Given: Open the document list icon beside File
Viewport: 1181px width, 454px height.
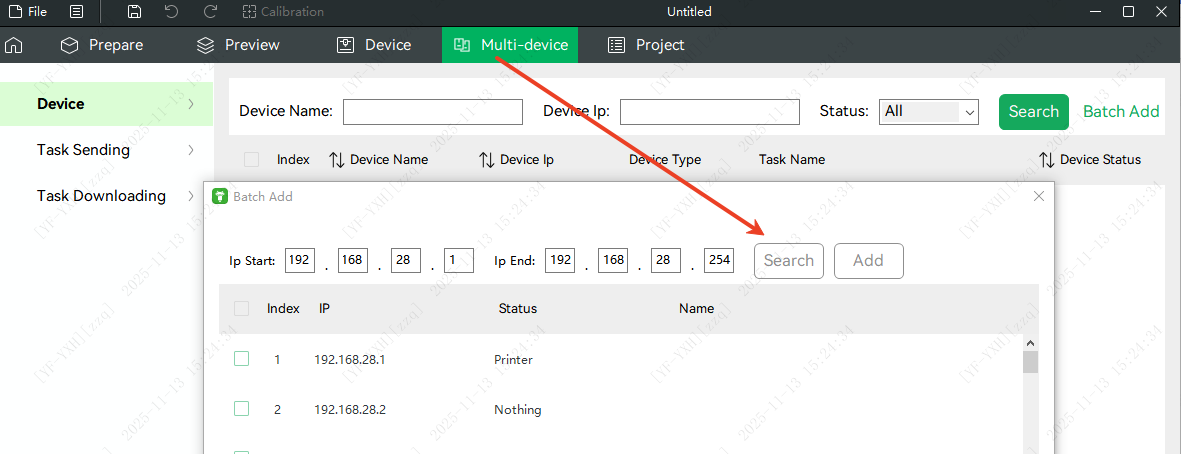Looking at the screenshot, I should [77, 12].
